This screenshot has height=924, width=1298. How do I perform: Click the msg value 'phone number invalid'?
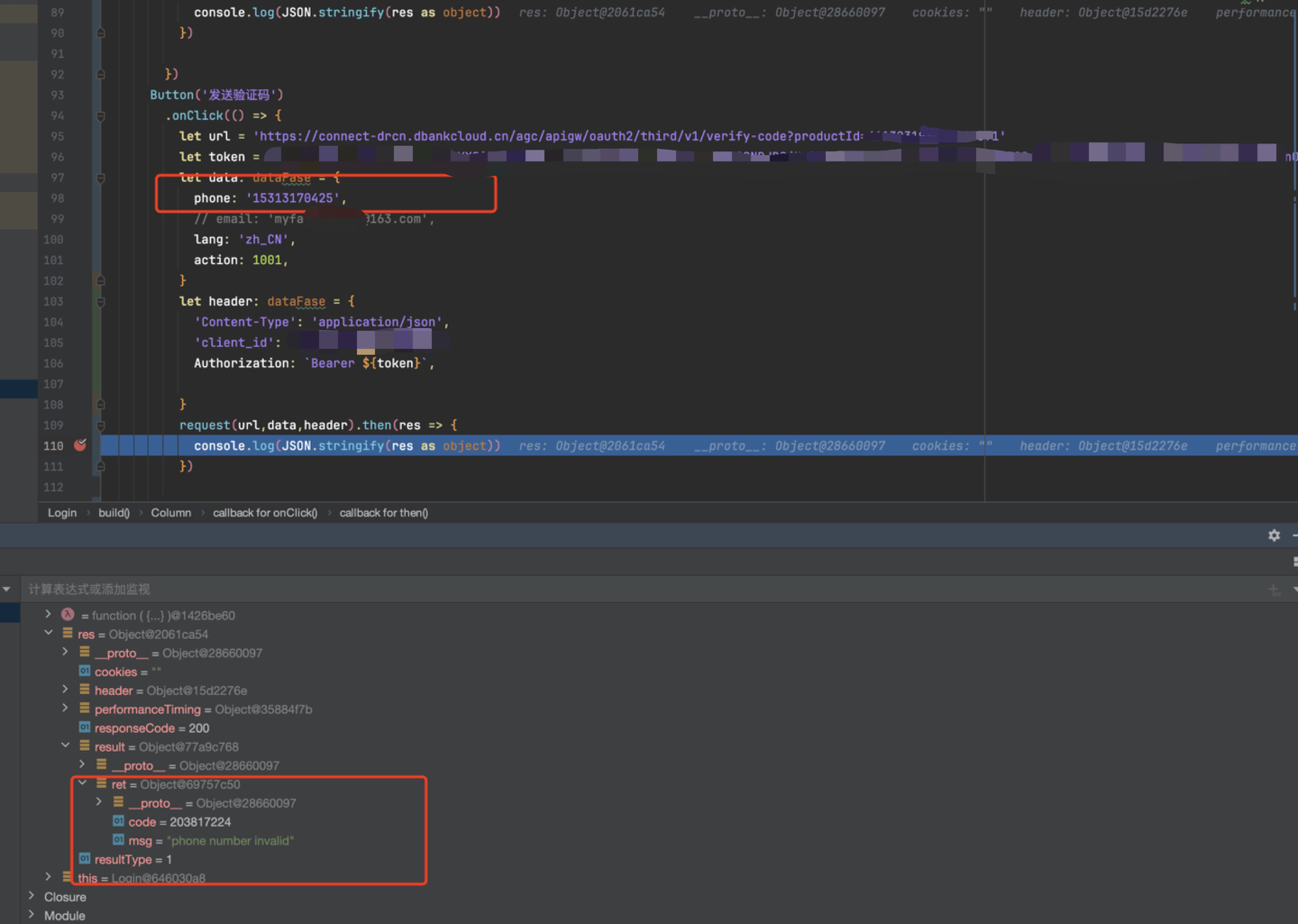pos(230,840)
